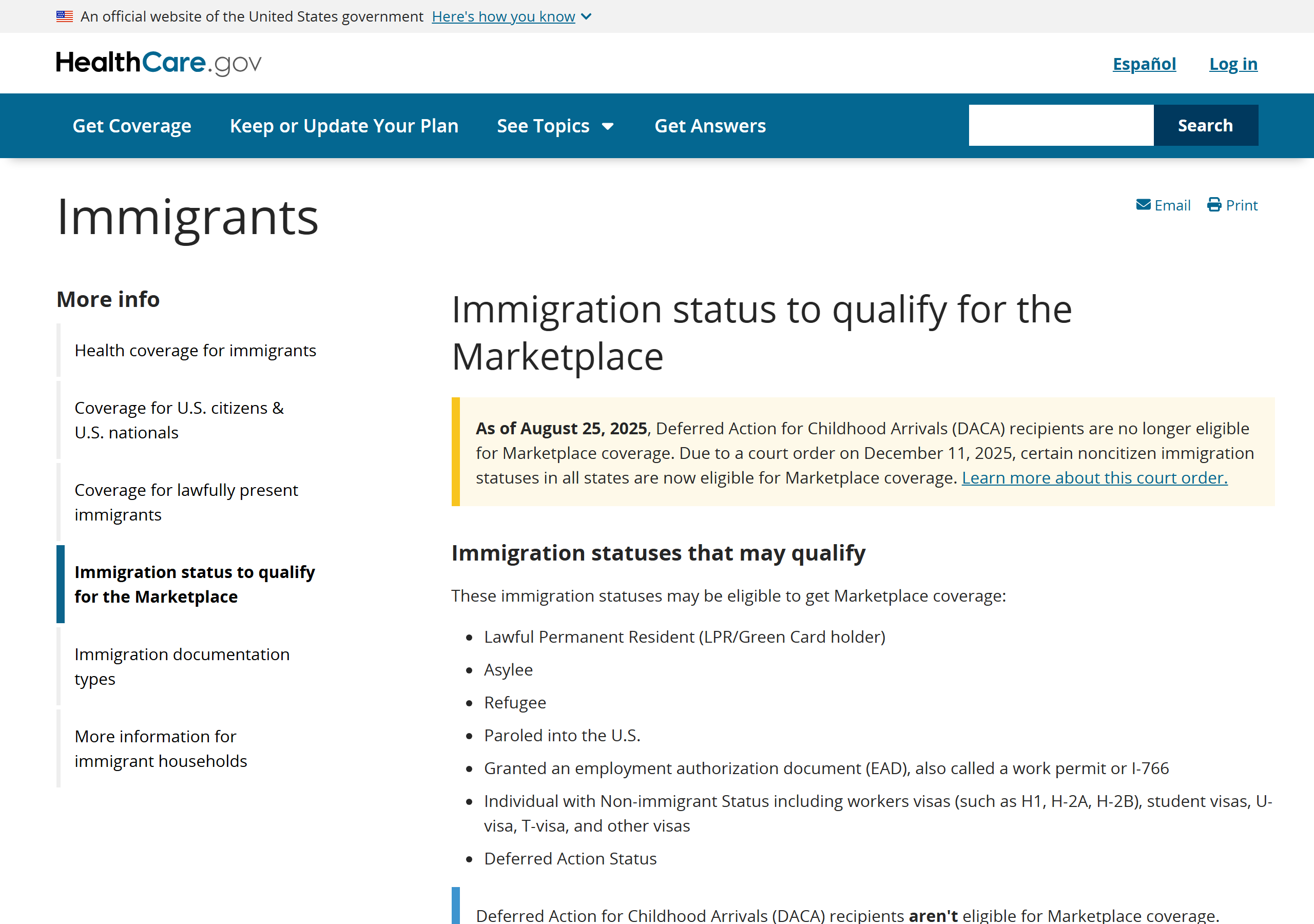The image size is (1314, 924).
Task: Click the employment authorization document list item
Action: [x=826, y=768]
